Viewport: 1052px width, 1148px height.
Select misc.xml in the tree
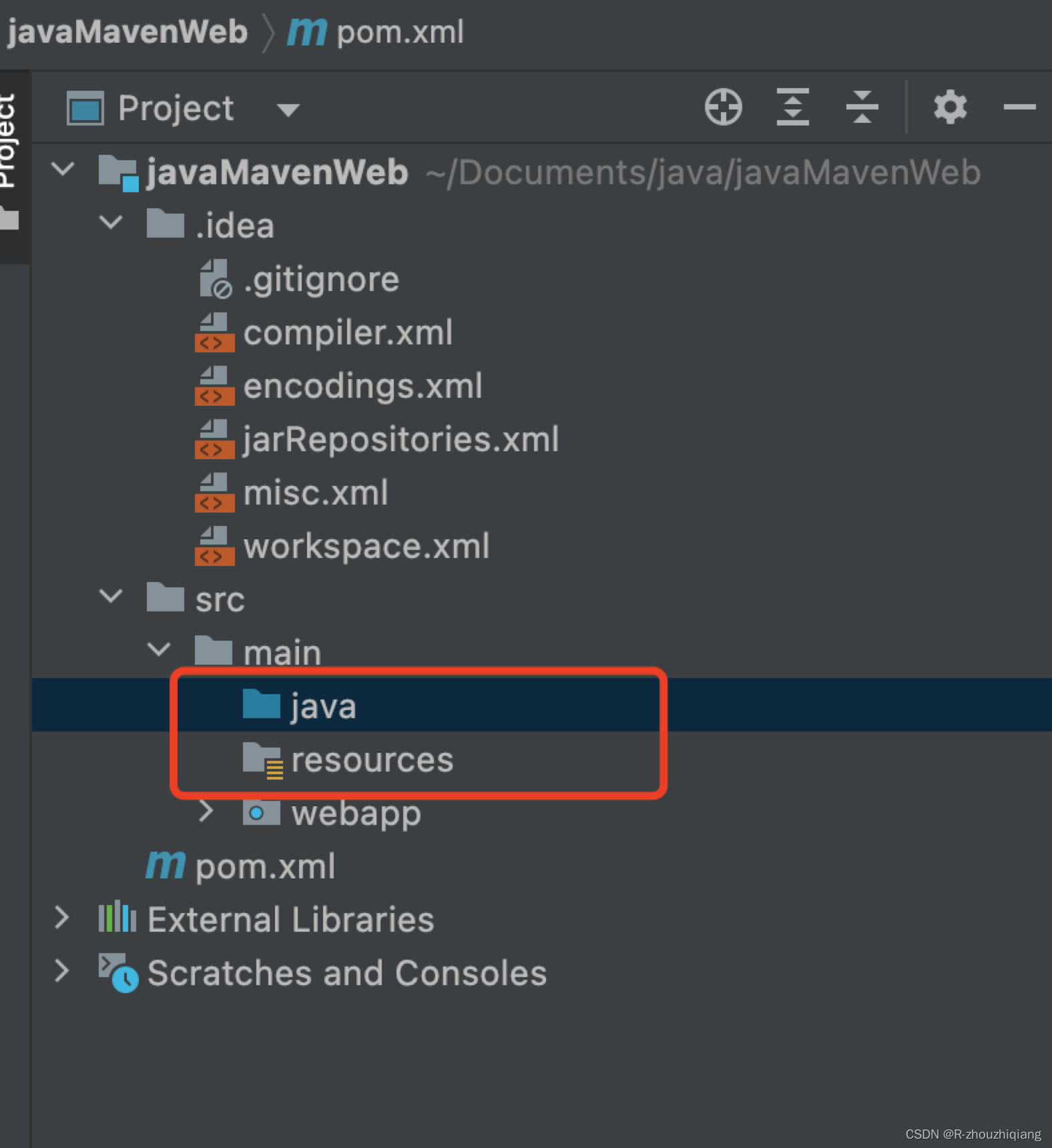pos(315,493)
